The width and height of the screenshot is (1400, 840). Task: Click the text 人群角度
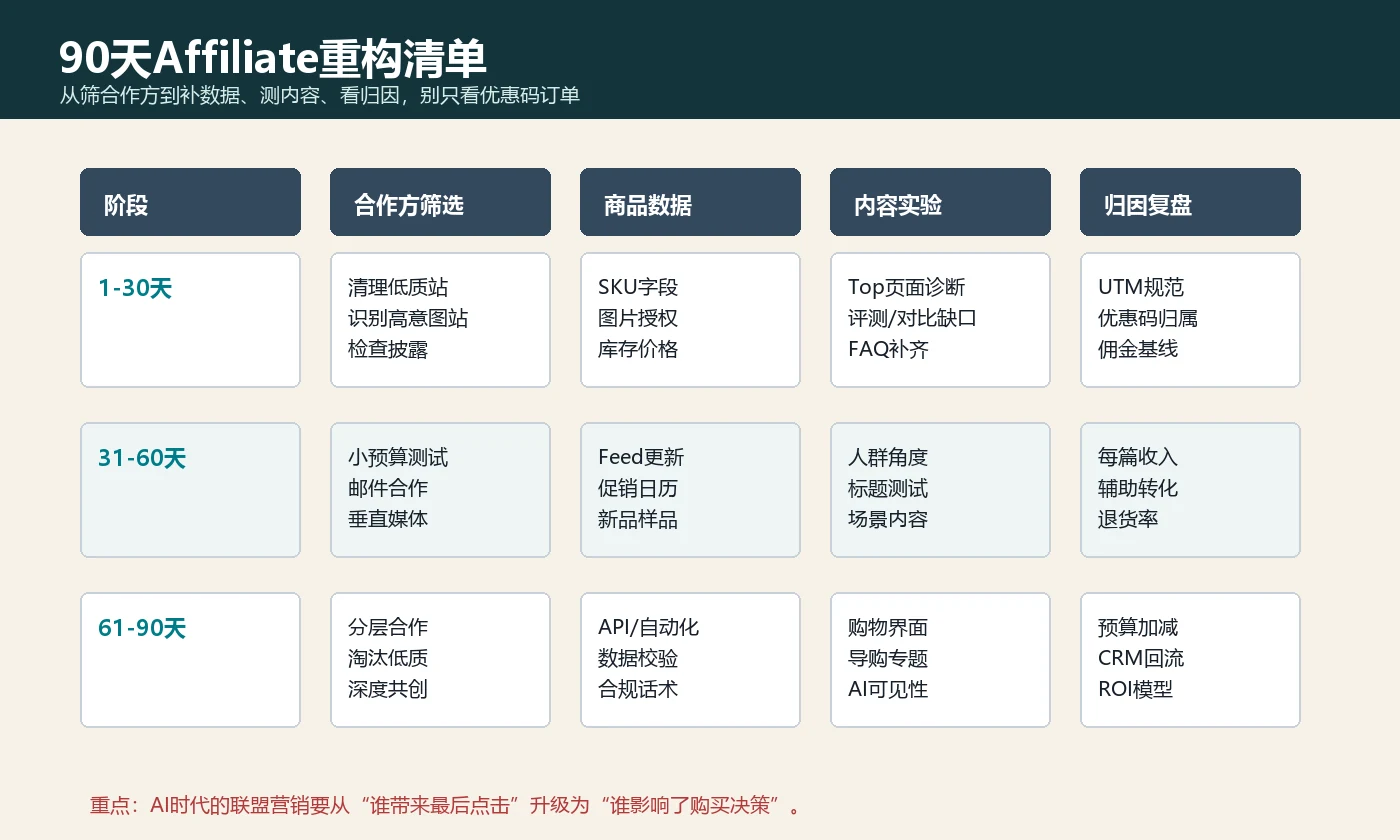point(888,457)
